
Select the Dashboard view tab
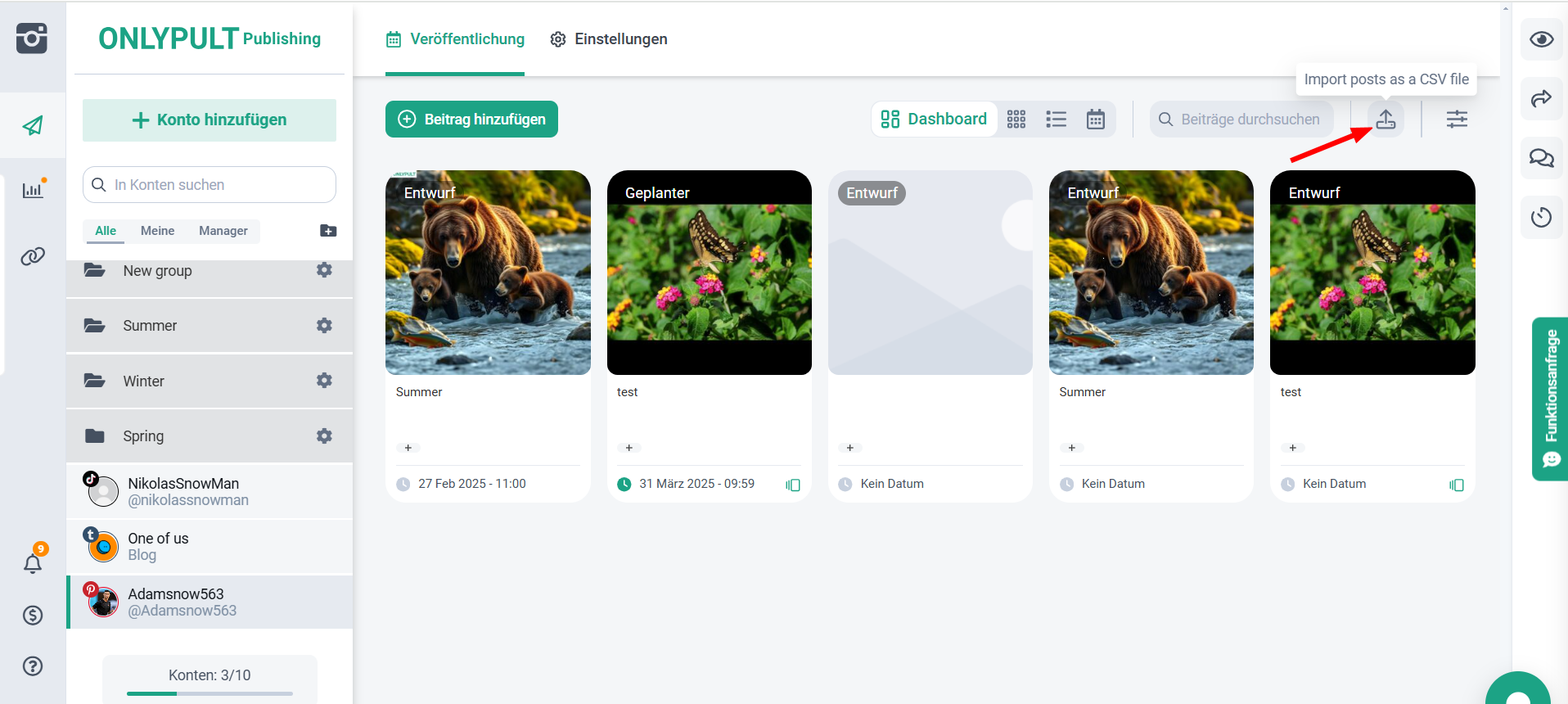[x=935, y=120]
